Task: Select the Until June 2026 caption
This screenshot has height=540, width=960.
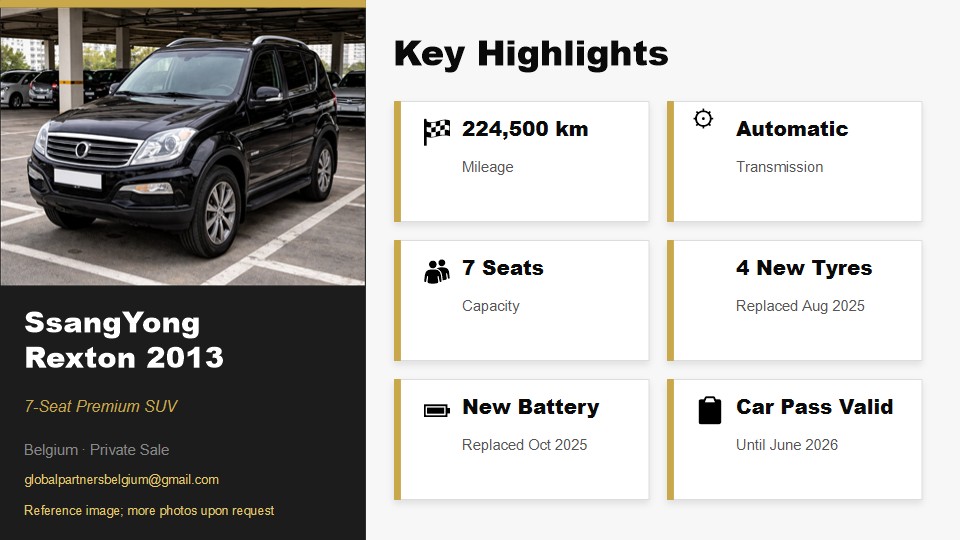Action: (787, 445)
